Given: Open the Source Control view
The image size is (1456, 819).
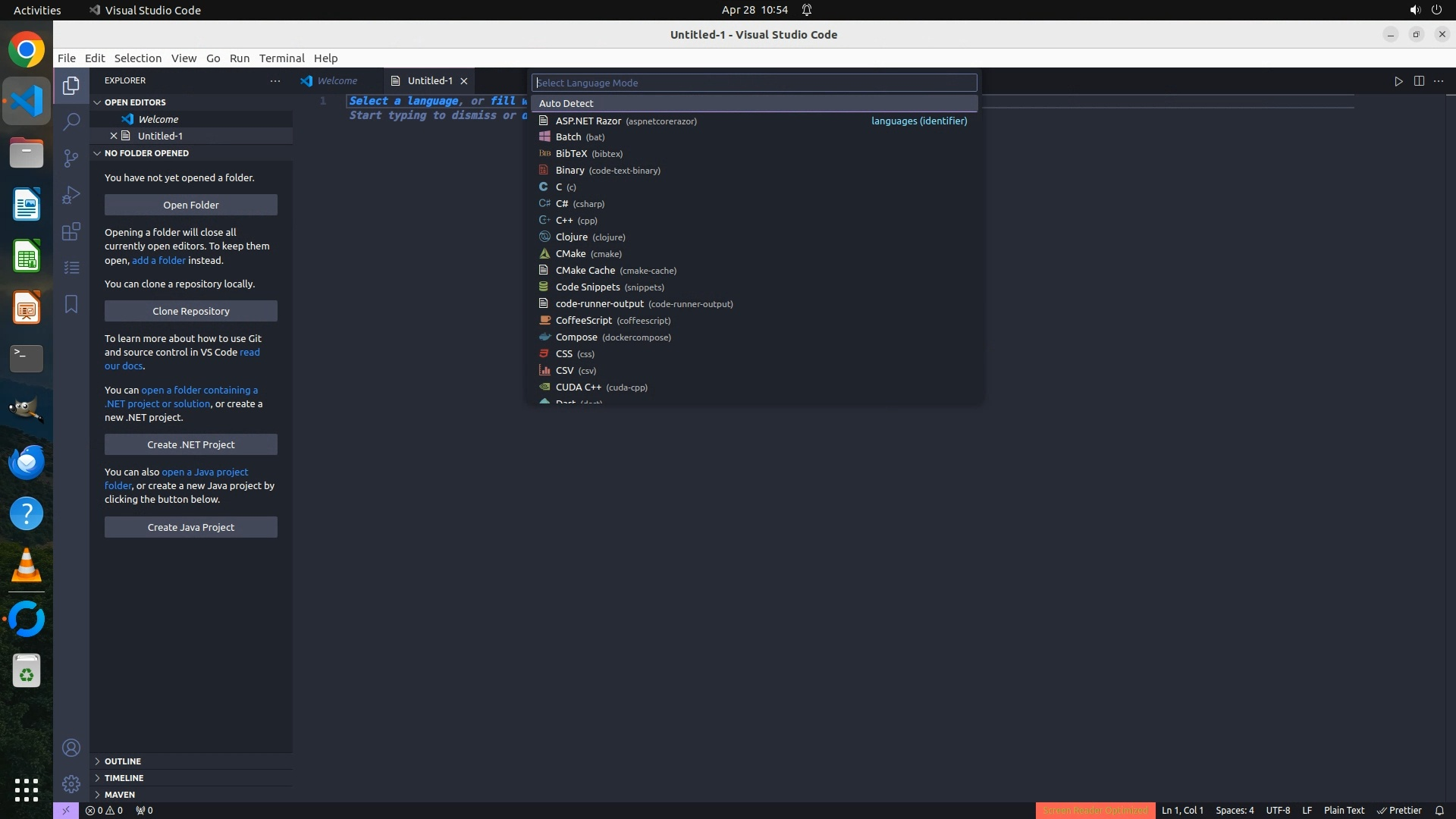Looking at the screenshot, I should coord(71,158).
